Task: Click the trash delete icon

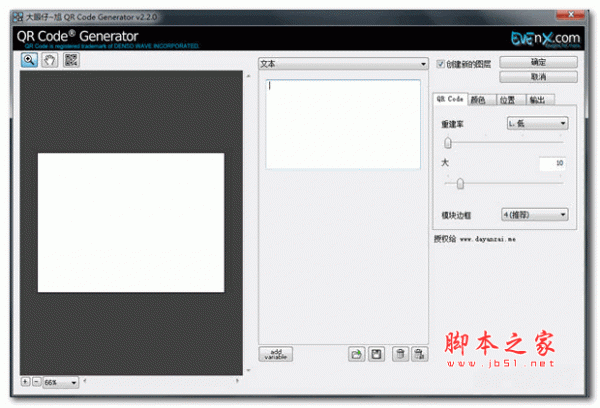Action: point(400,354)
